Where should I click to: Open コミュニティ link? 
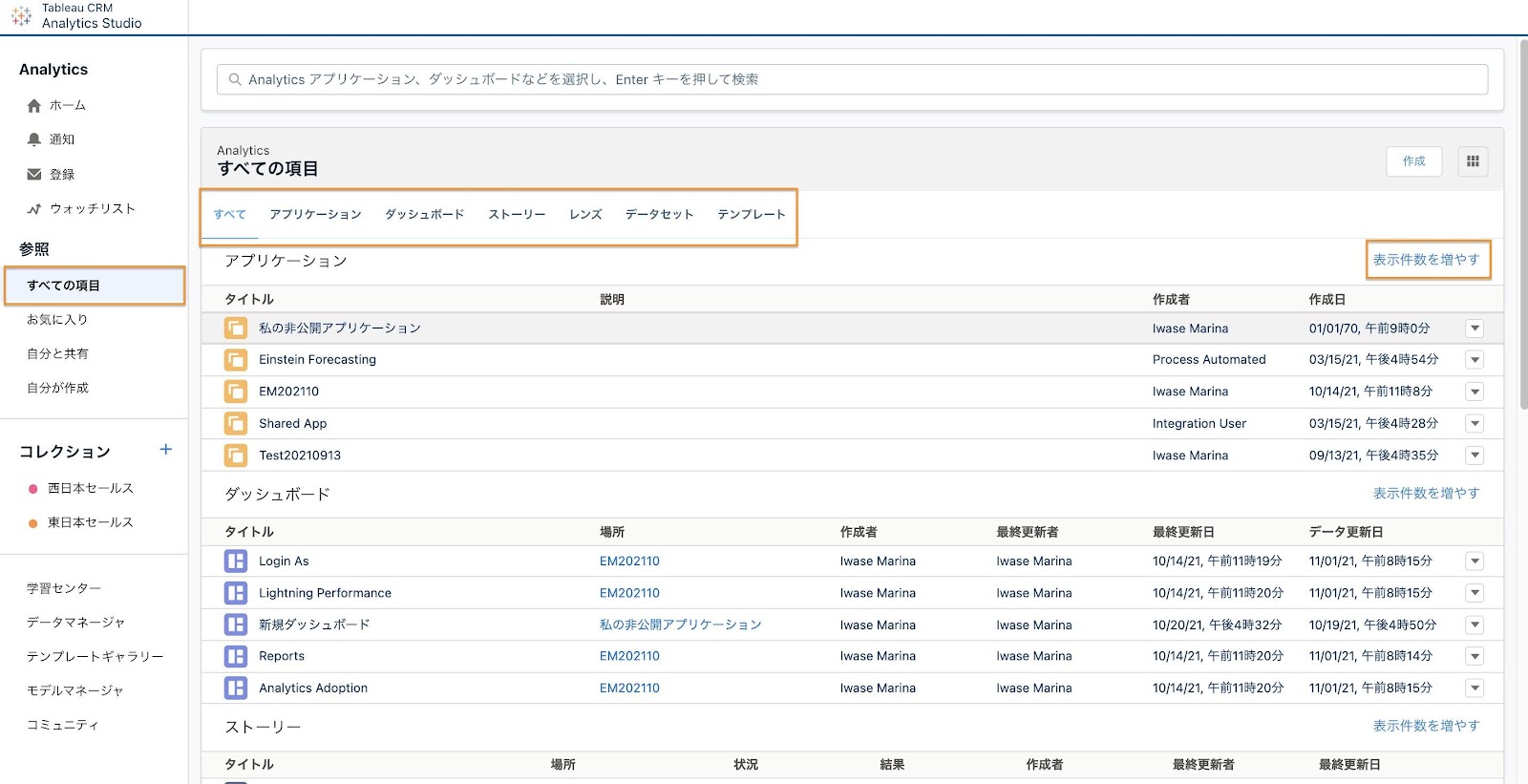(x=62, y=726)
